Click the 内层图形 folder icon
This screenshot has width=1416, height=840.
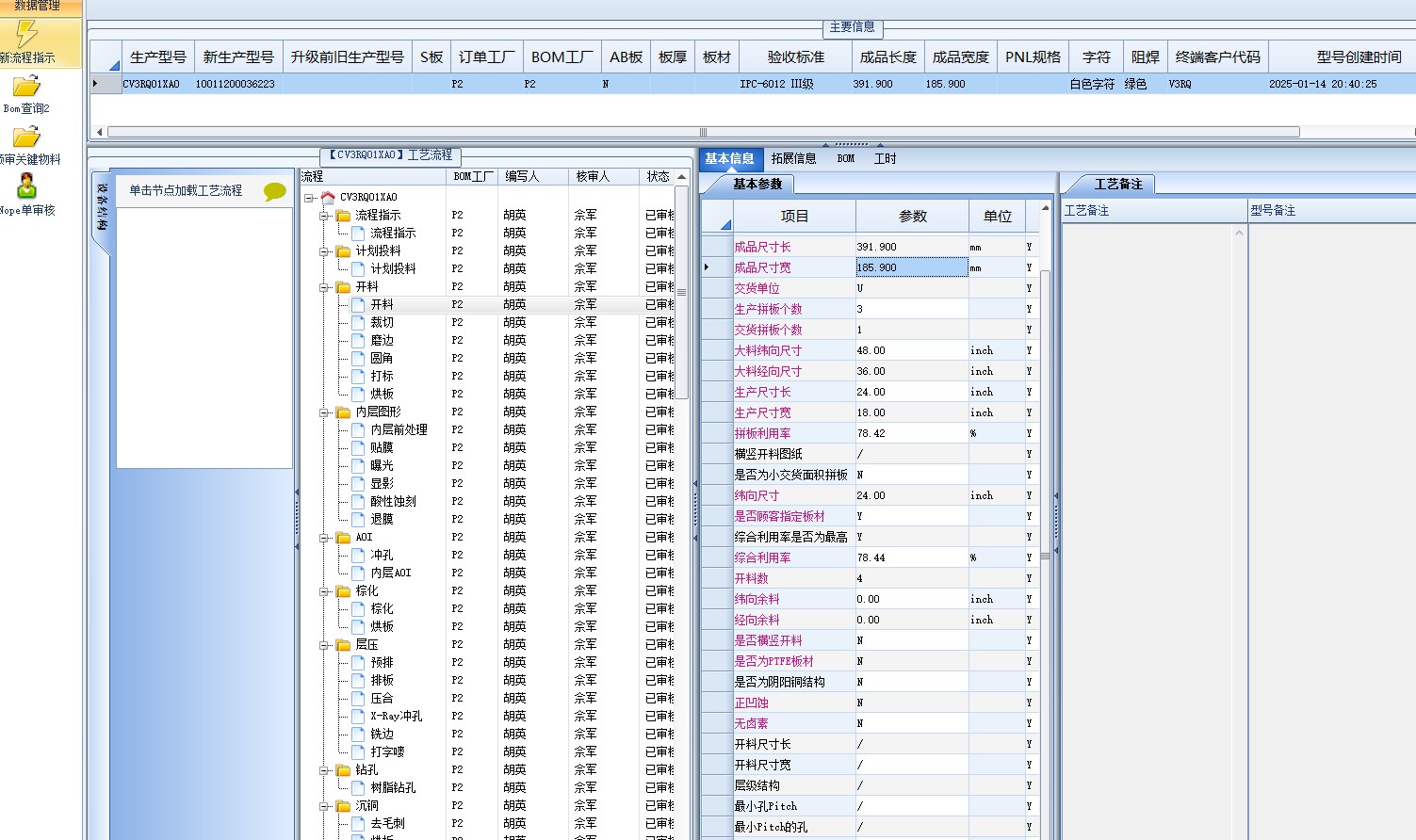pyautogui.click(x=343, y=412)
